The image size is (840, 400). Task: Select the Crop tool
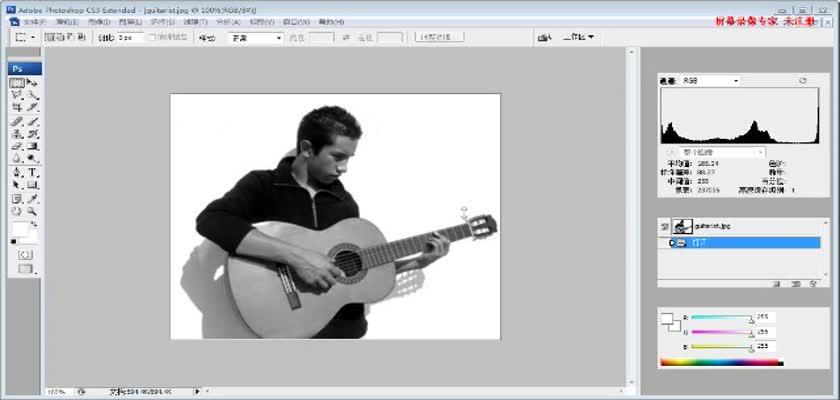(17, 108)
